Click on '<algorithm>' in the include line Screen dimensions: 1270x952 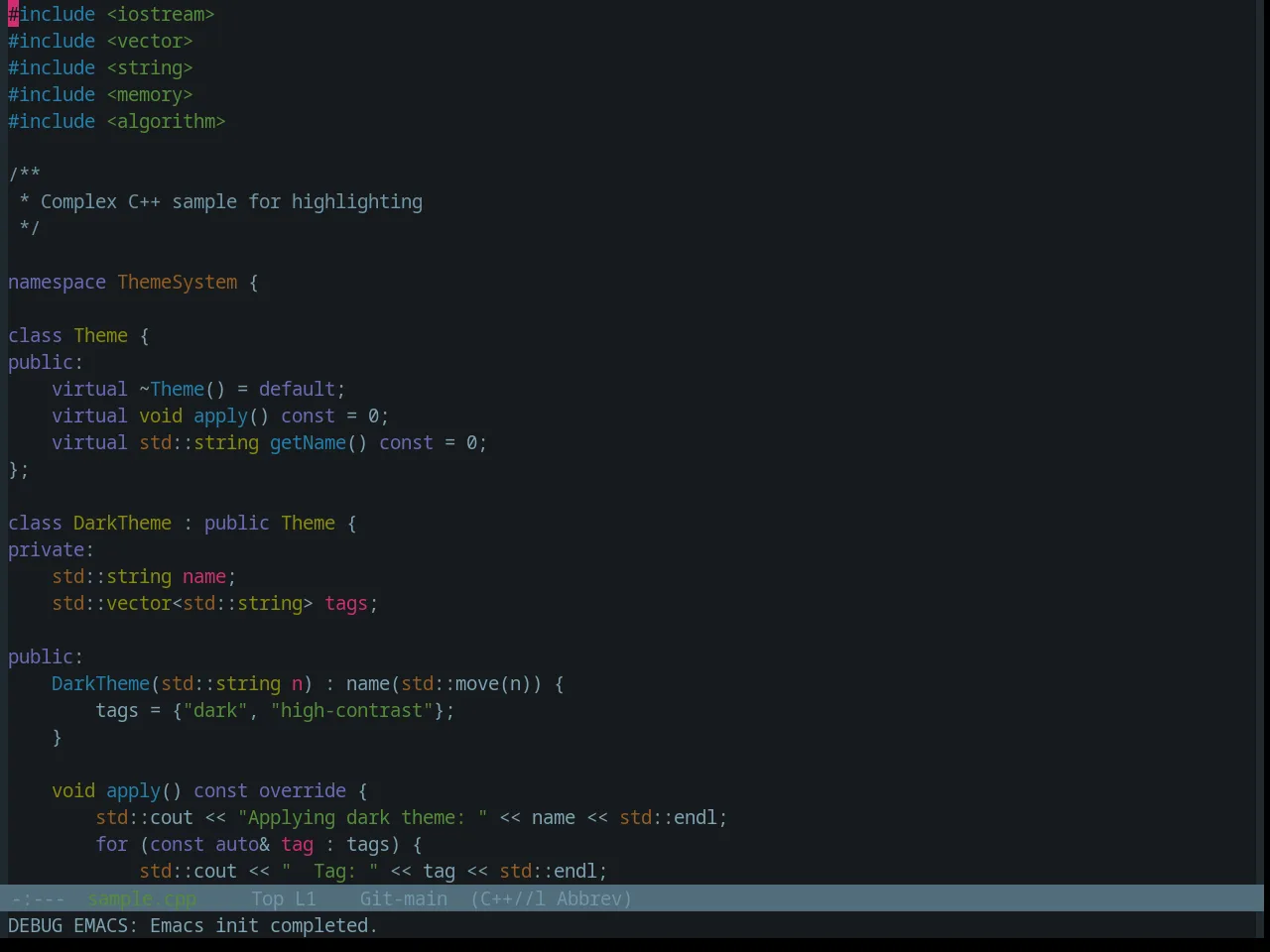167,122
